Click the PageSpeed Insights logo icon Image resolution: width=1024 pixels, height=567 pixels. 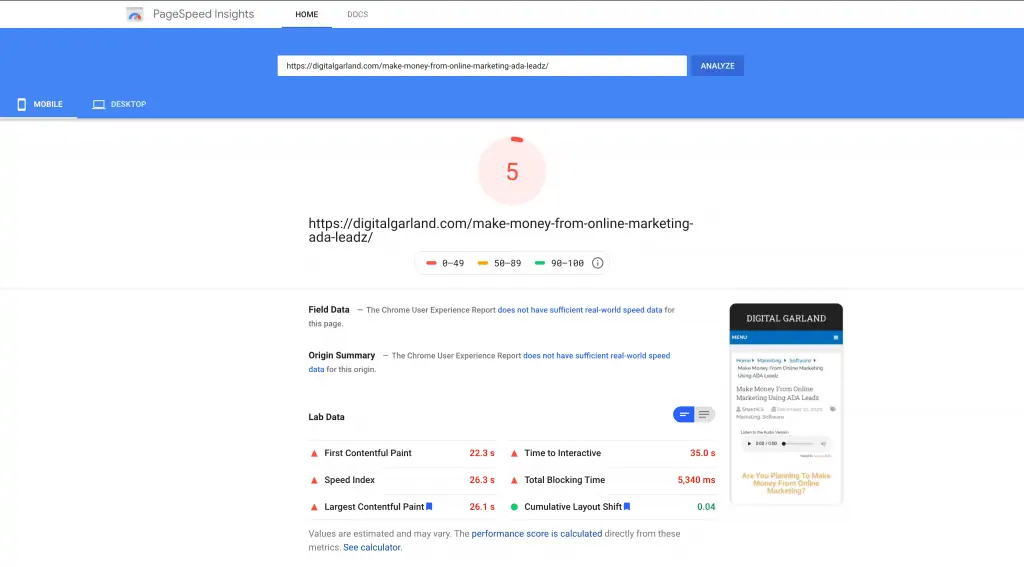[135, 14]
